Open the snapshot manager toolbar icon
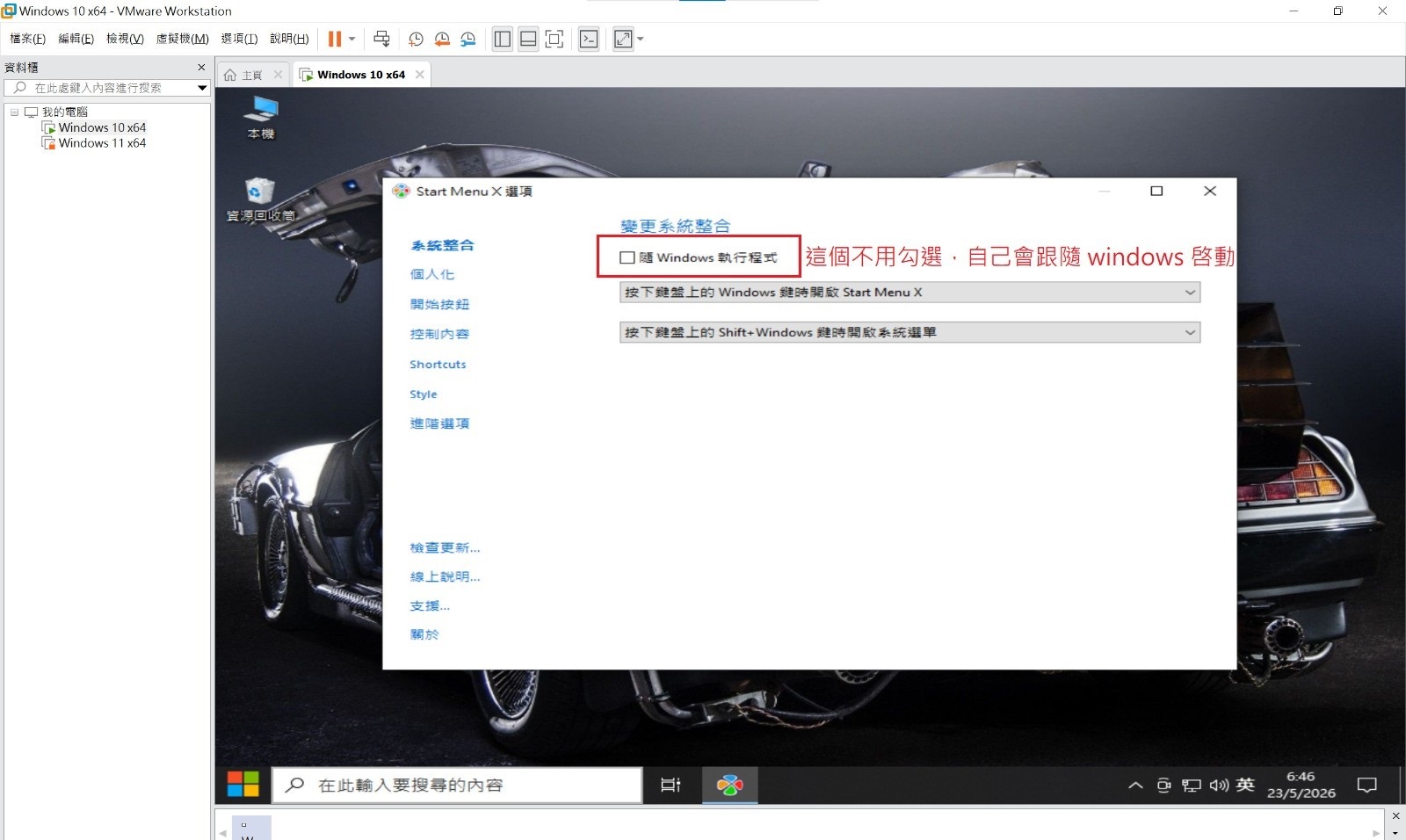Viewport: 1406px width, 840px height. click(468, 39)
